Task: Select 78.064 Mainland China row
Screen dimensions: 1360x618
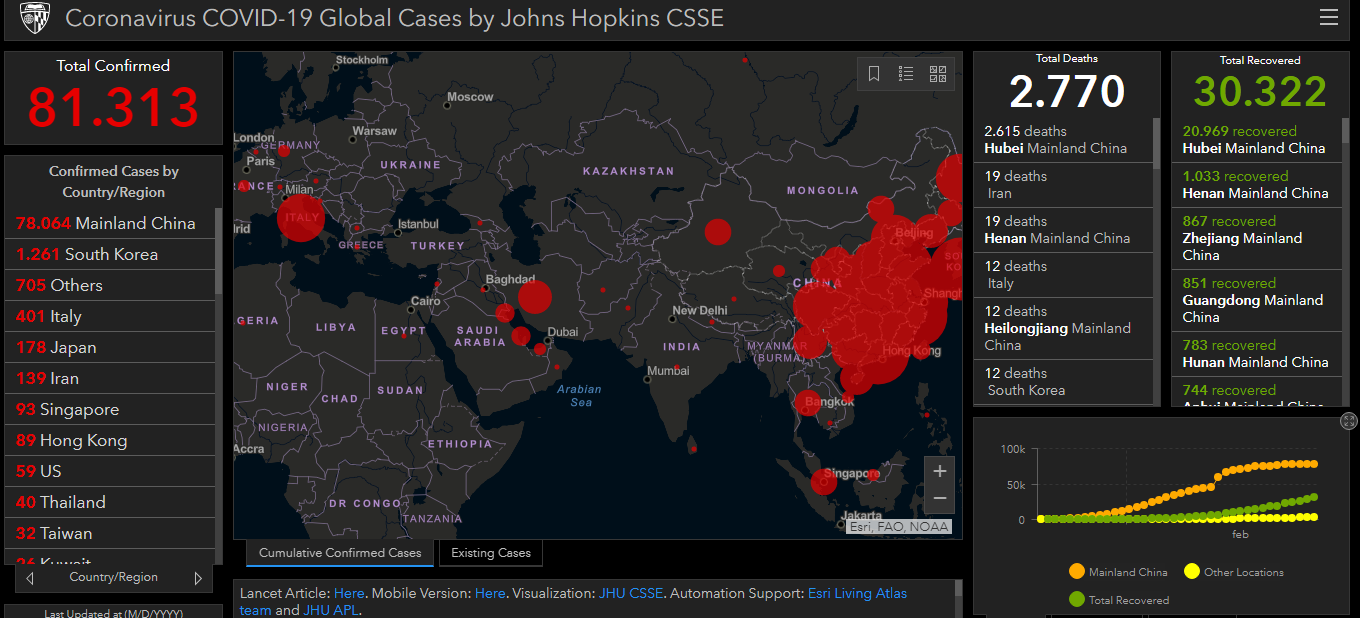Action: [110, 223]
